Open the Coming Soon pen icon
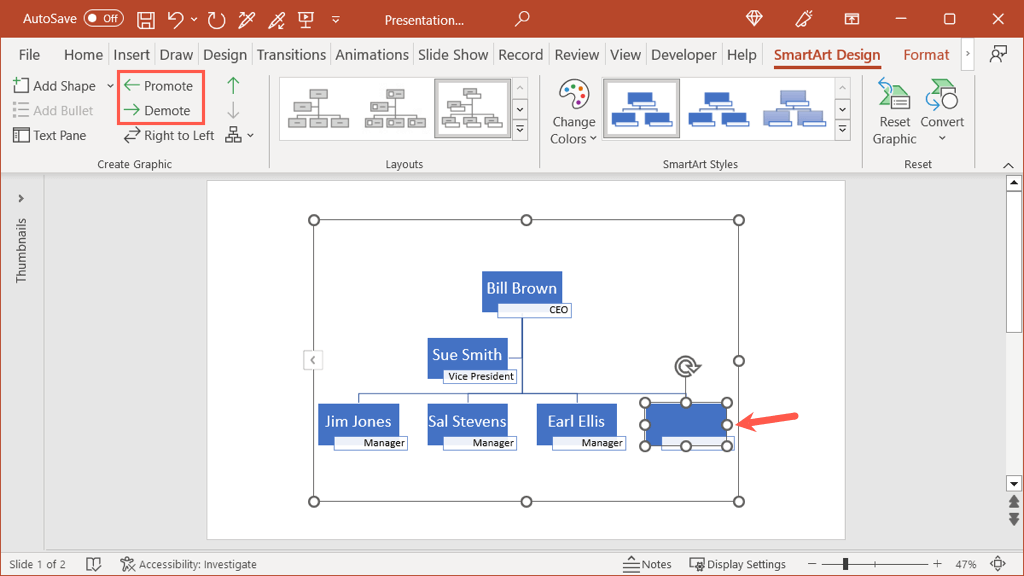 pos(803,19)
